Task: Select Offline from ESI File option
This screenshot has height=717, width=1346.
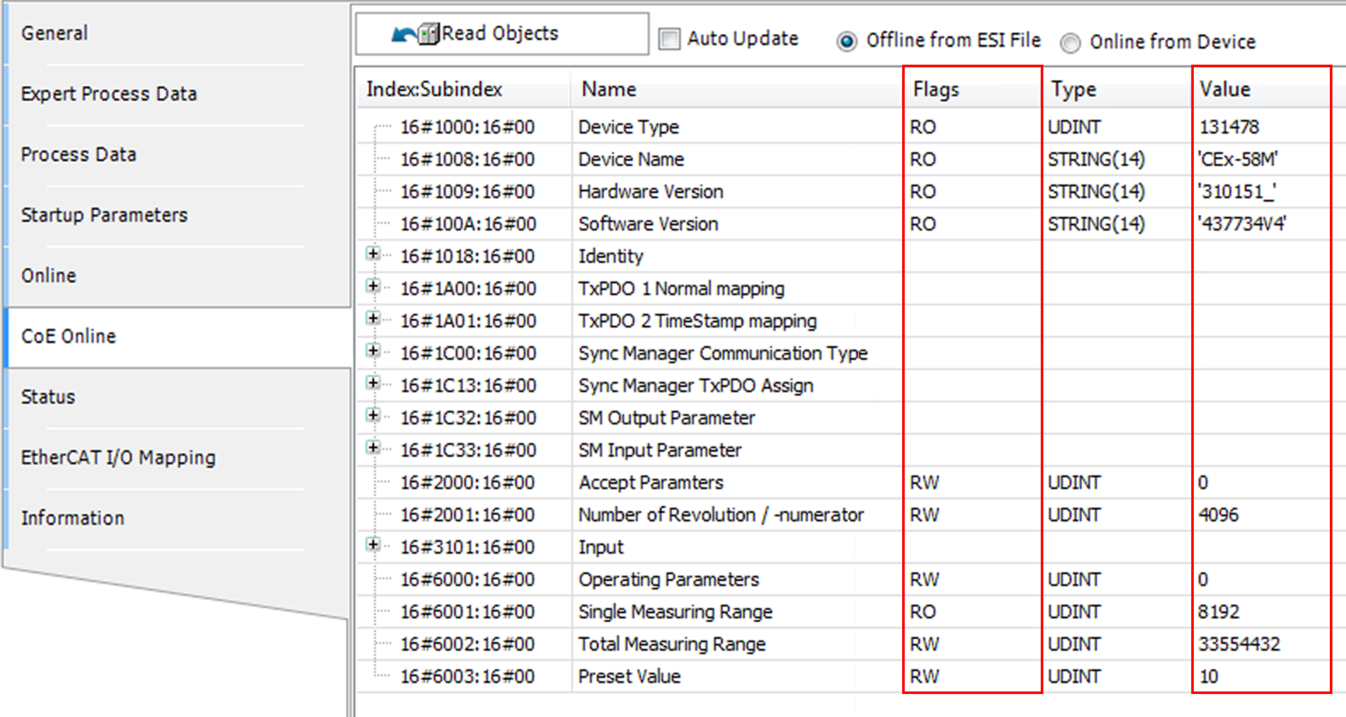Action: pos(848,41)
